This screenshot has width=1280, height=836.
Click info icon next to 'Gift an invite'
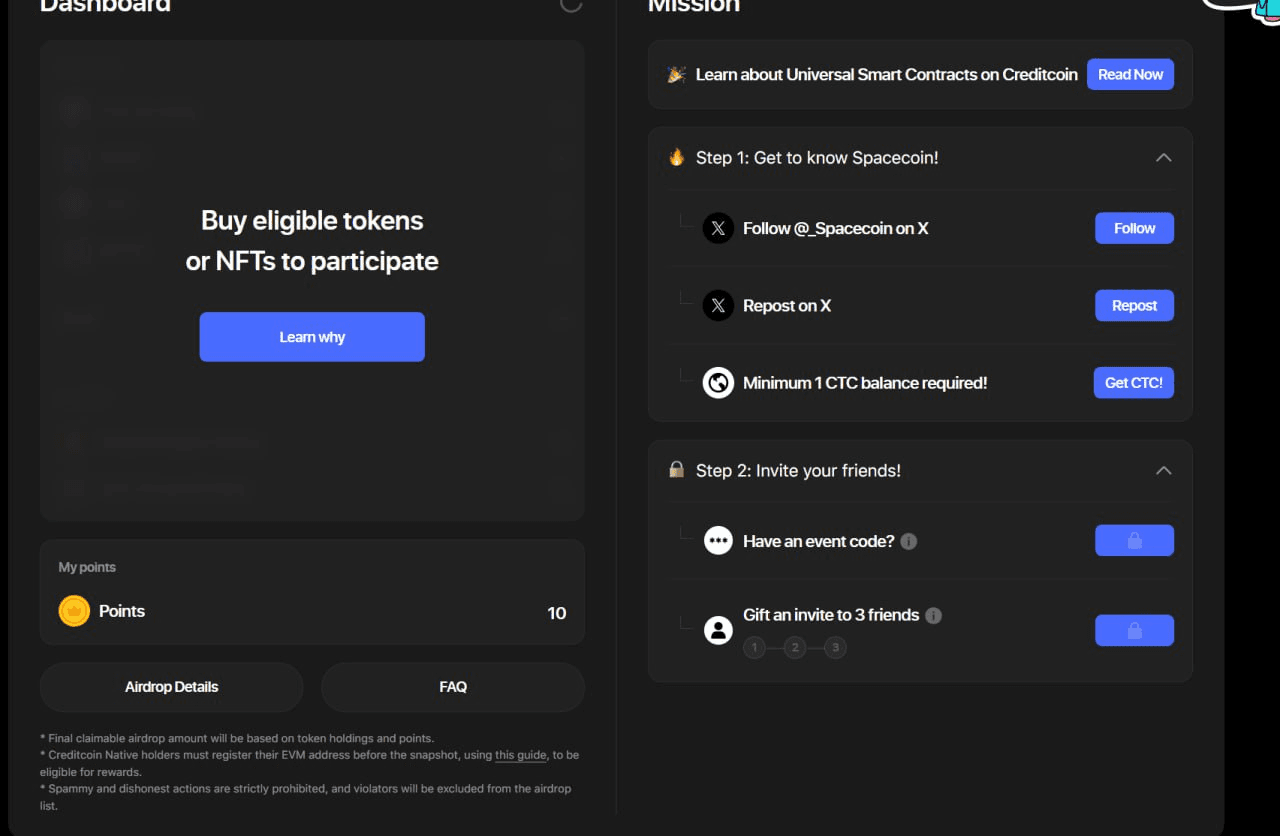point(933,615)
